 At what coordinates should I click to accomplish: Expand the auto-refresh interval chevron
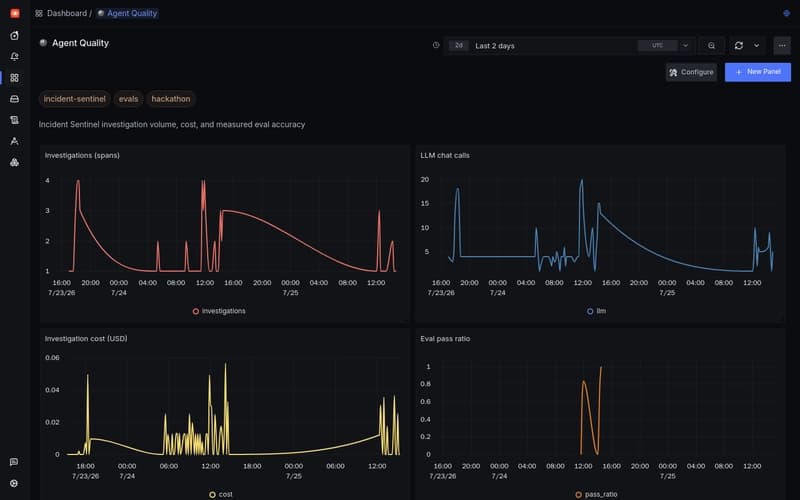click(756, 45)
